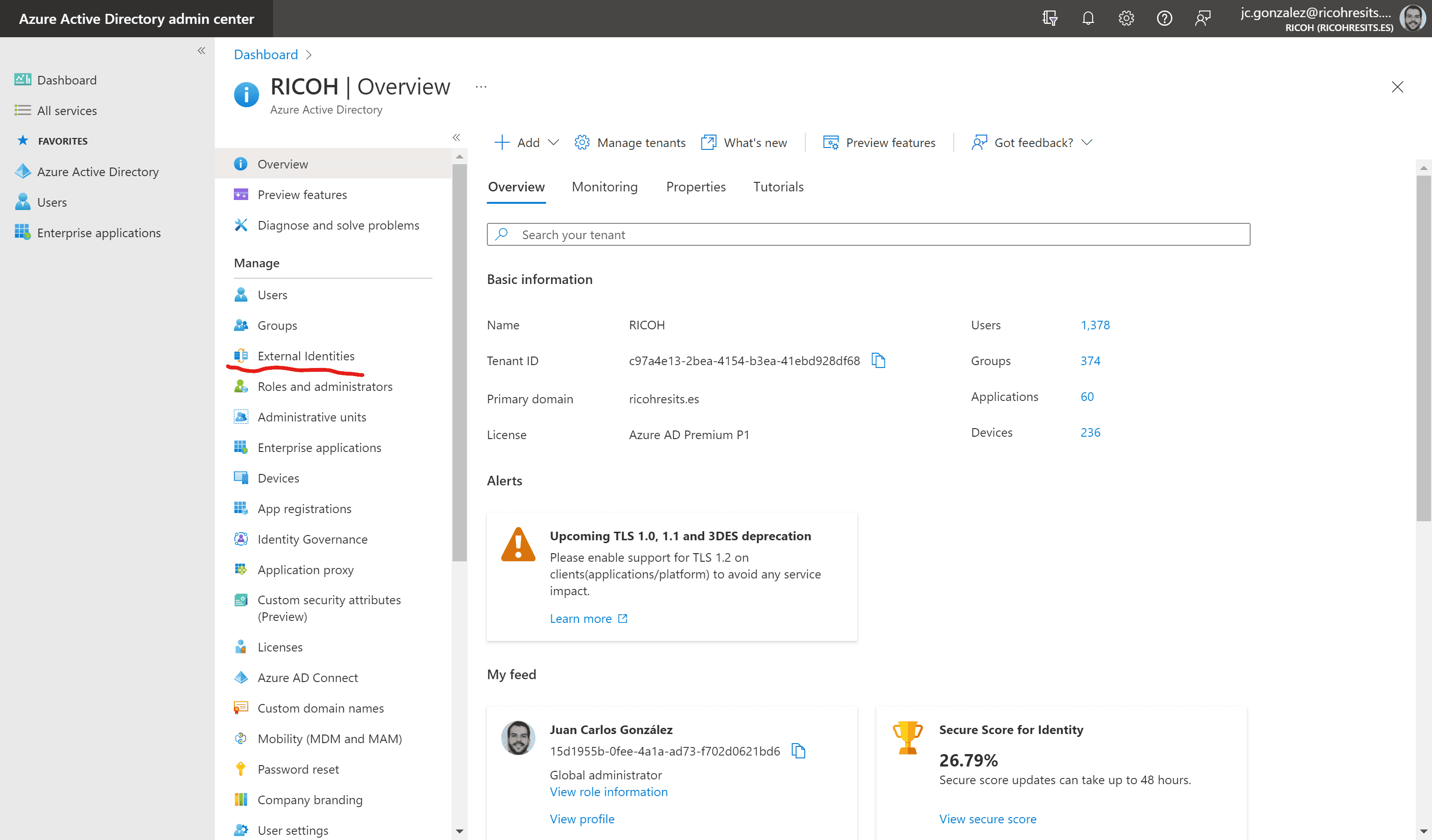Select the Overview tab
The height and width of the screenshot is (840, 1432).
point(516,187)
